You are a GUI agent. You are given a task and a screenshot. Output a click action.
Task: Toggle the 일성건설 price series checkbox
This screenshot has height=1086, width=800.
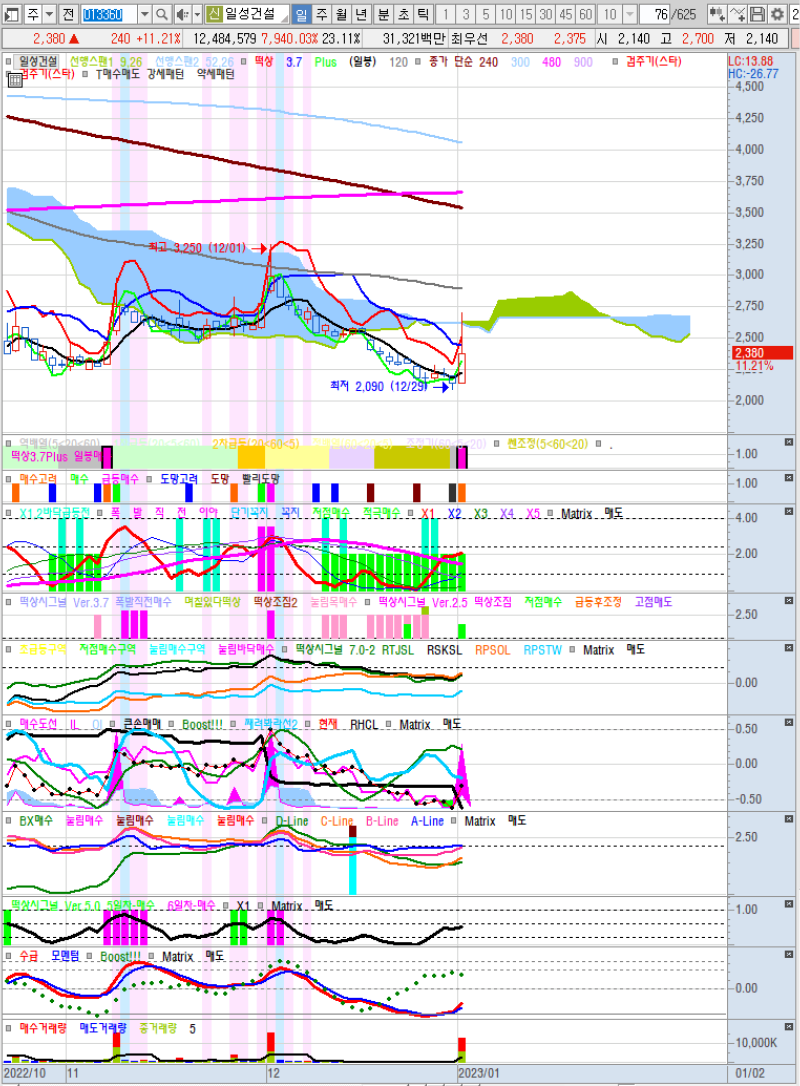(8, 62)
